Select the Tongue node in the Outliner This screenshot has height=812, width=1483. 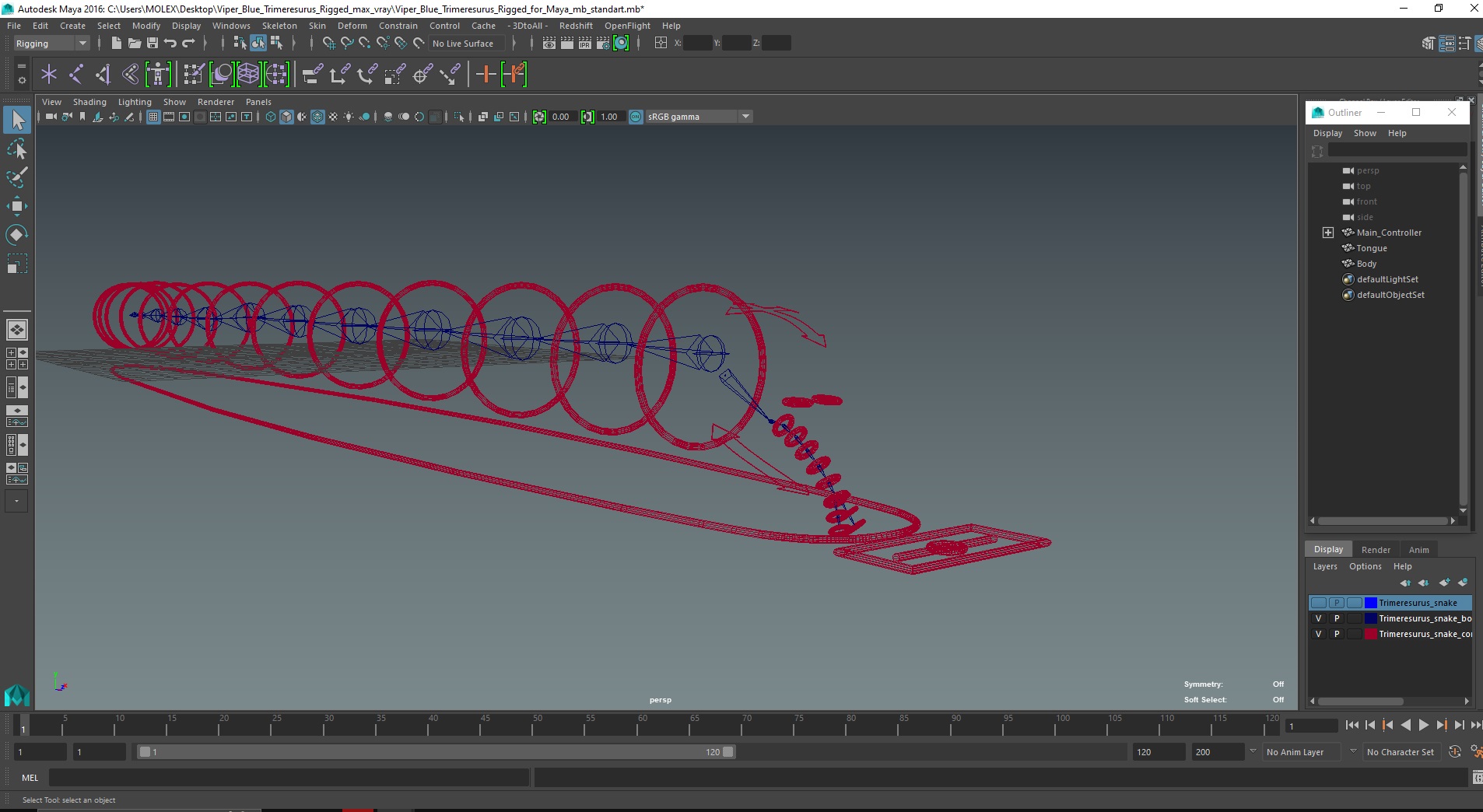click(1371, 248)
